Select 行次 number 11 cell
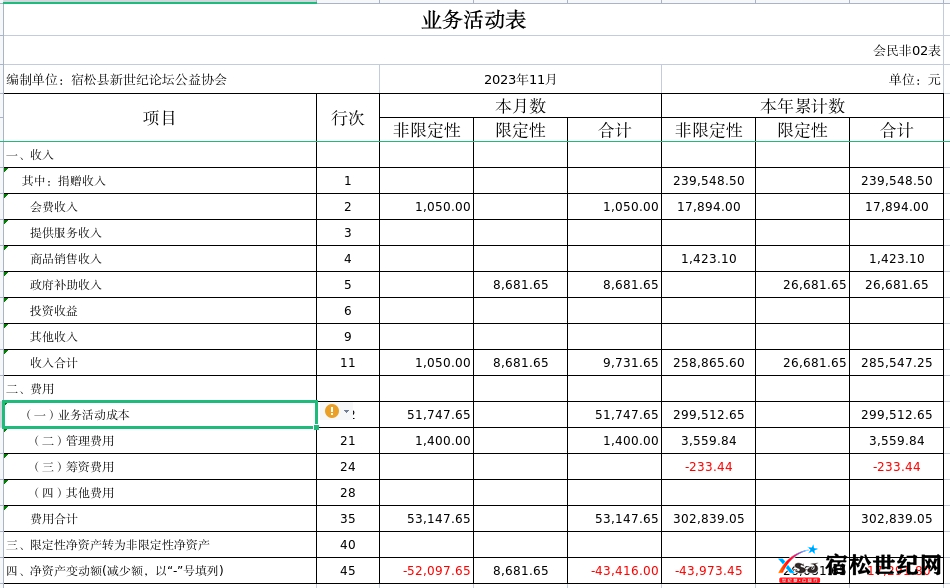 348,363
